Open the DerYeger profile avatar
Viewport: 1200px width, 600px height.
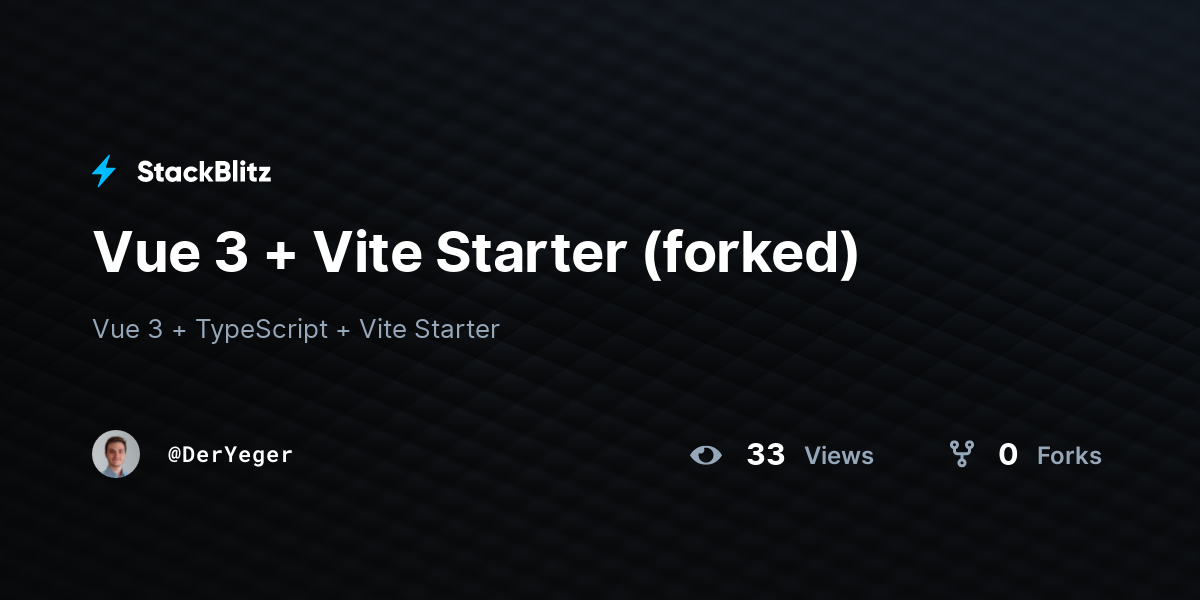point(116,454)
